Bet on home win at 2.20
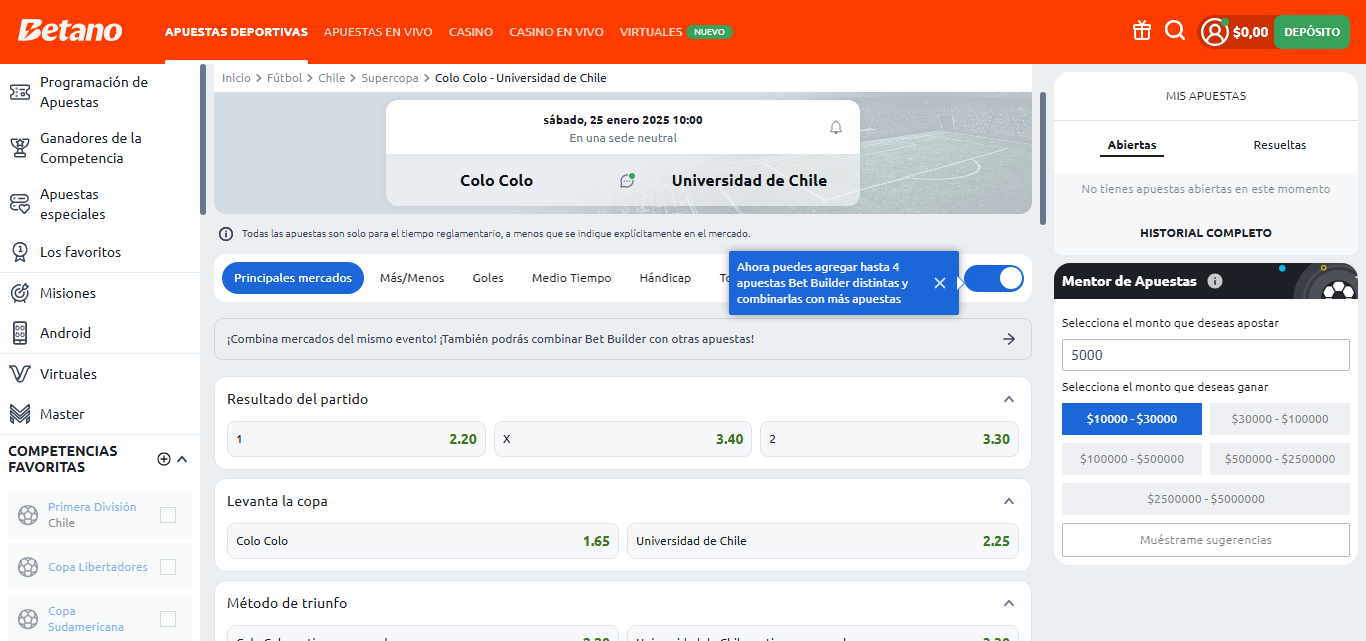The width and height of the screenshot is (1366, 641). pos(356,439)
